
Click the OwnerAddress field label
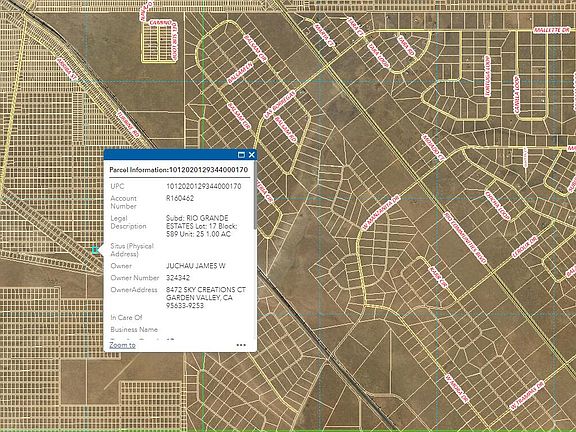pyautogui.click(x=134, y=289)
